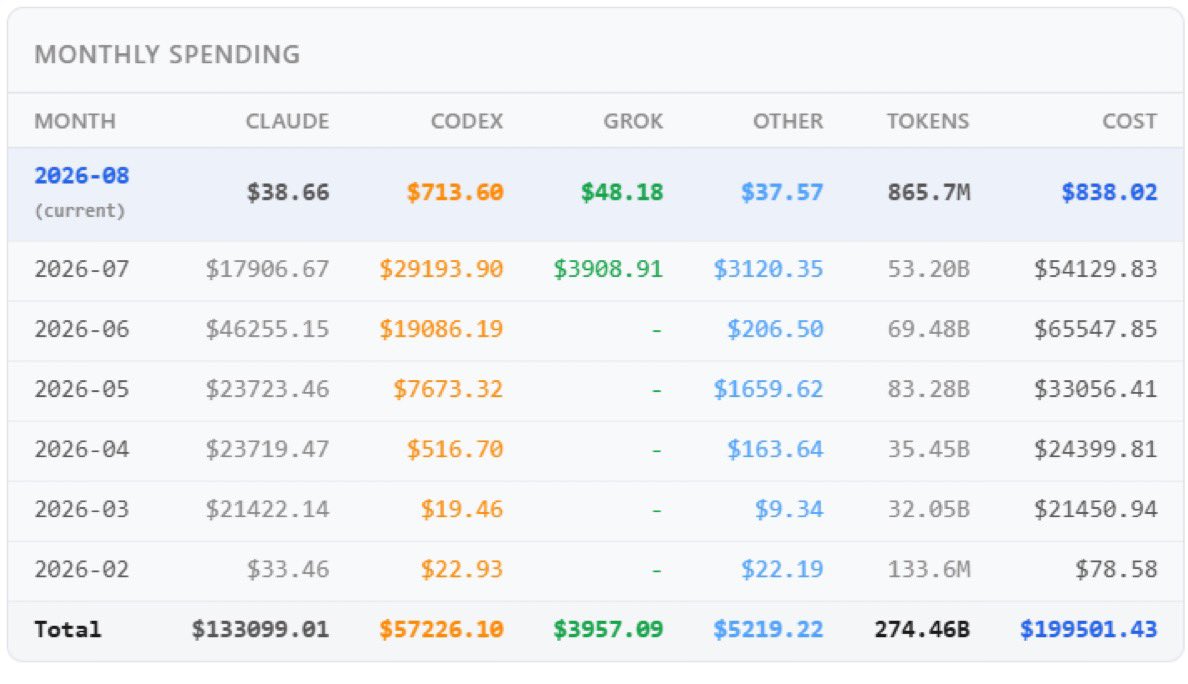Click the $713.60 Codex value

[x=455, y=192]
